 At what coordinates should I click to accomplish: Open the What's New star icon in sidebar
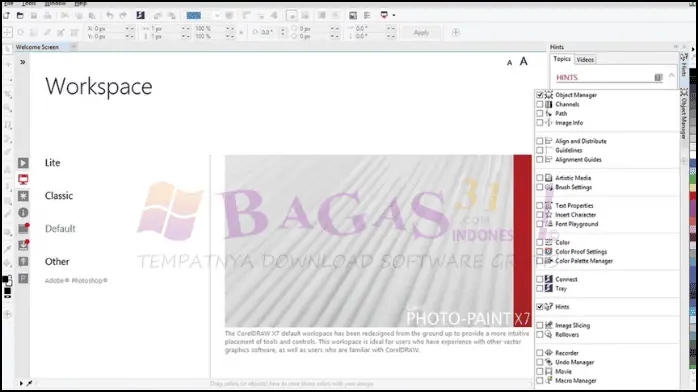click(x=23, y=196)
